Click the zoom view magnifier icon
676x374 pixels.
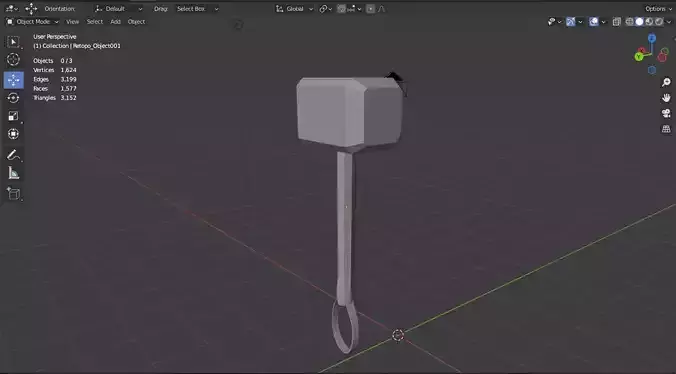click(x=666, y=82)
